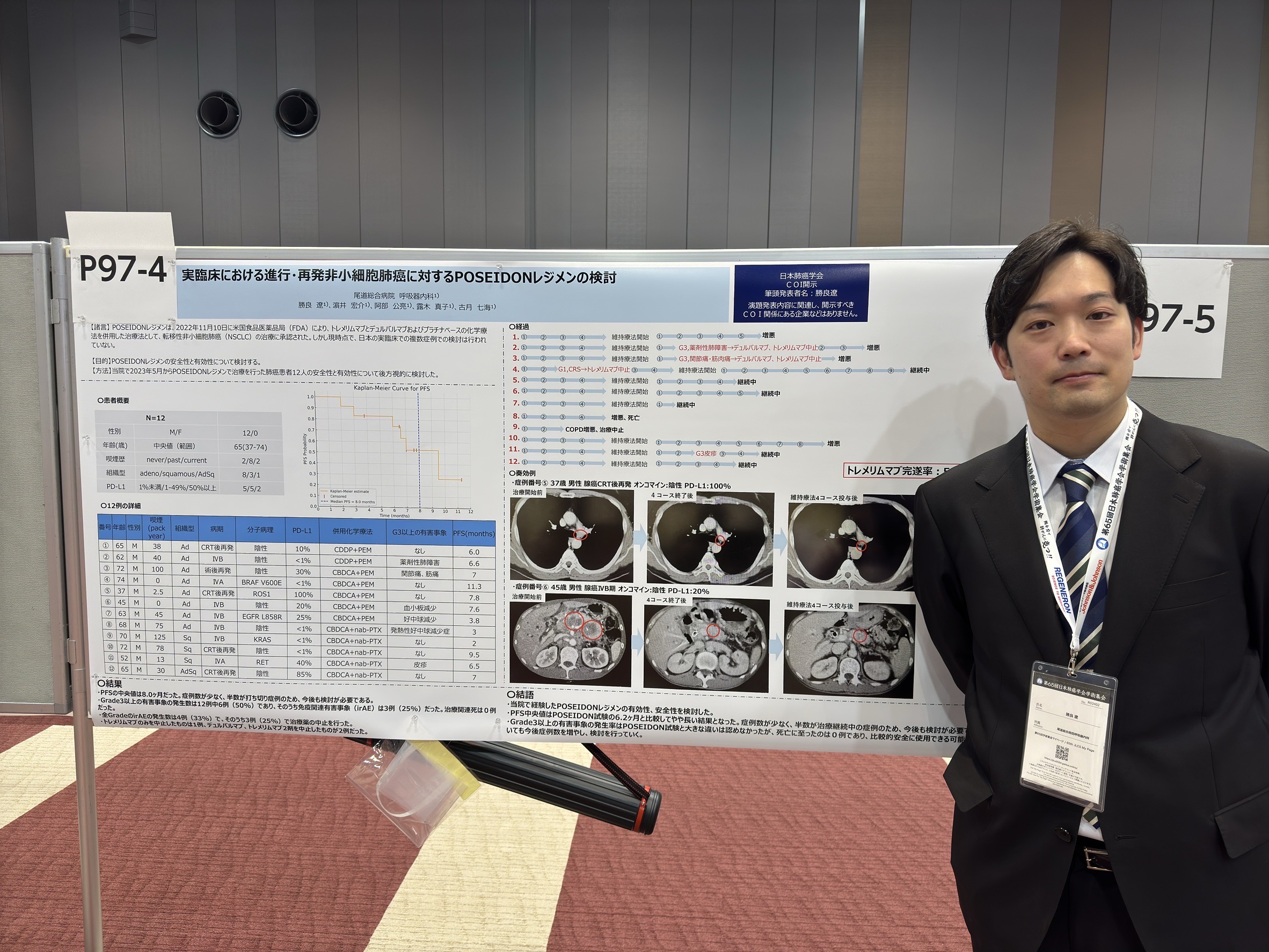Click the 増悪、死亡 note in timeline row 8
The height and width of the screenshot is (952, 1269).
[x=625, y=418]
